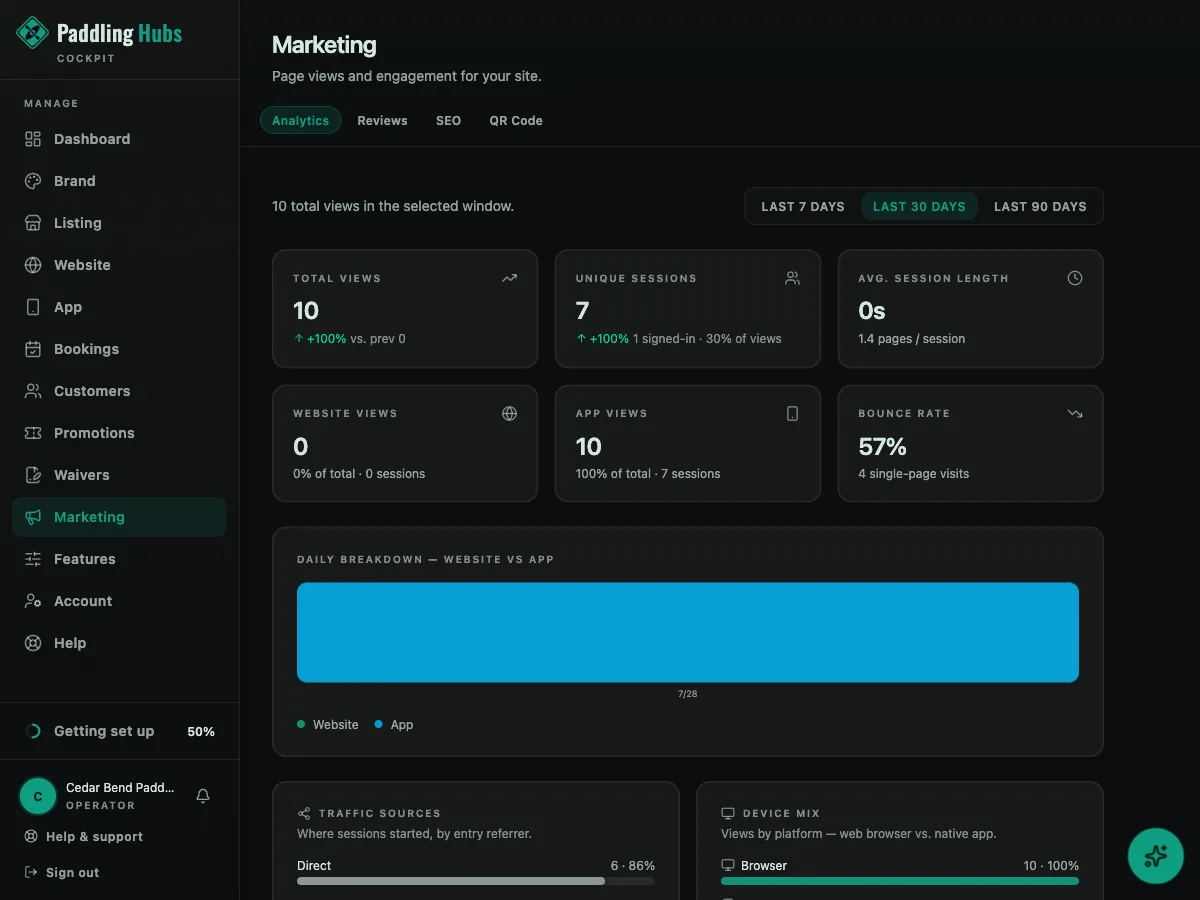Click the Paddling Hubs logo icon
1200x900 pixels.
[x=33, y=33]
